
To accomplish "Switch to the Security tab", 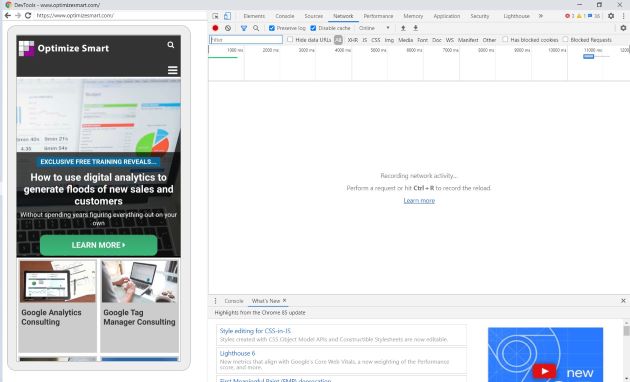I will point(480,16).
